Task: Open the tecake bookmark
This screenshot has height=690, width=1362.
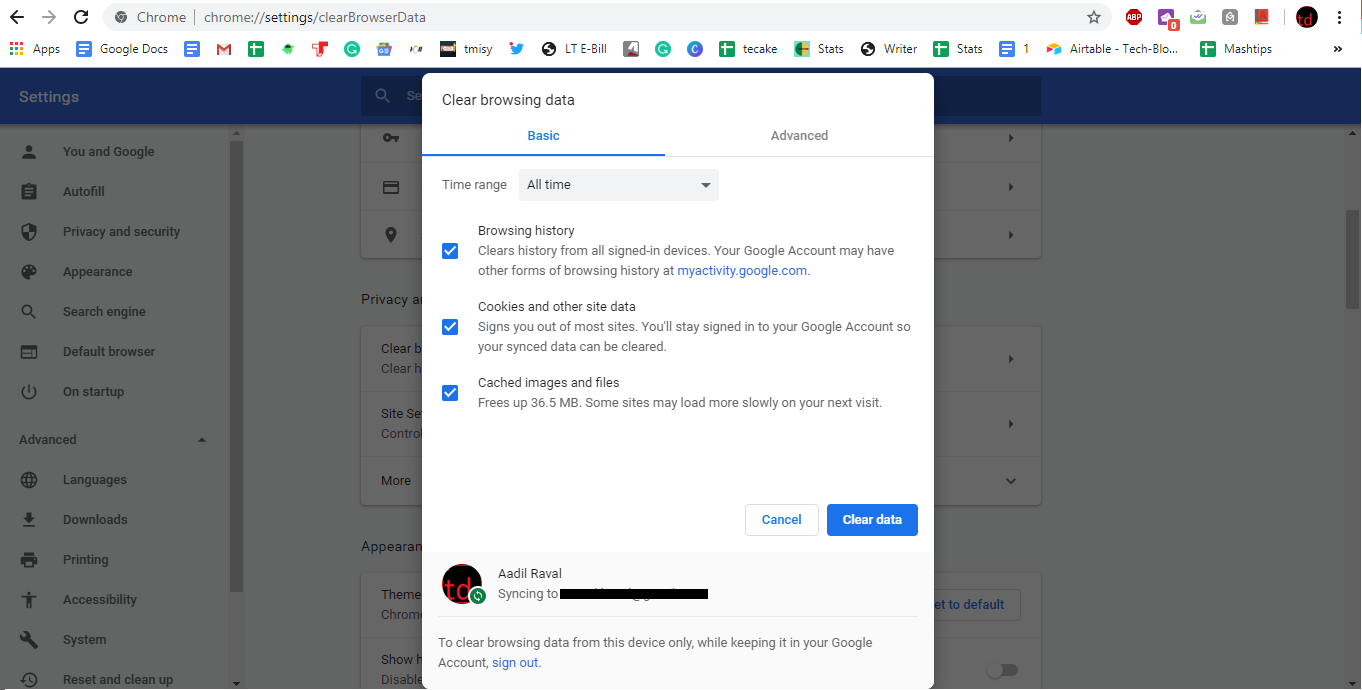Action: [x=749, y=48]
